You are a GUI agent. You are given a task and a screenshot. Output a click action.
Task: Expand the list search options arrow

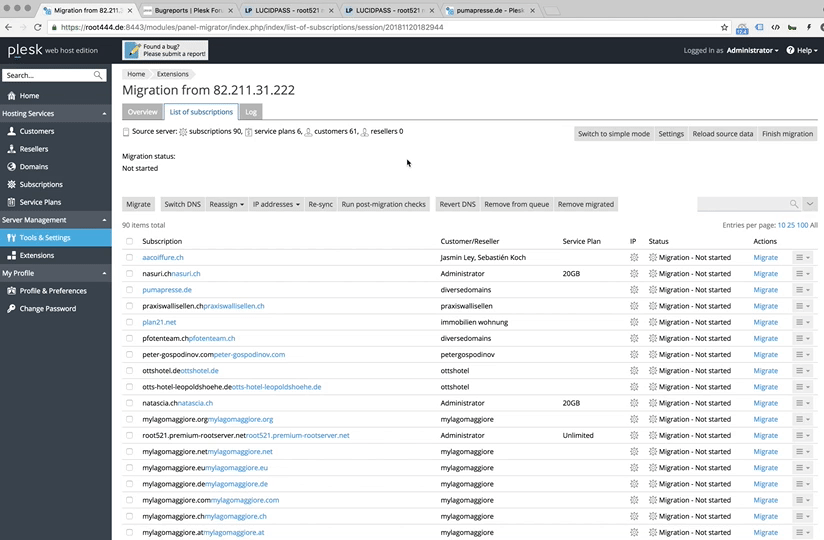810,204
